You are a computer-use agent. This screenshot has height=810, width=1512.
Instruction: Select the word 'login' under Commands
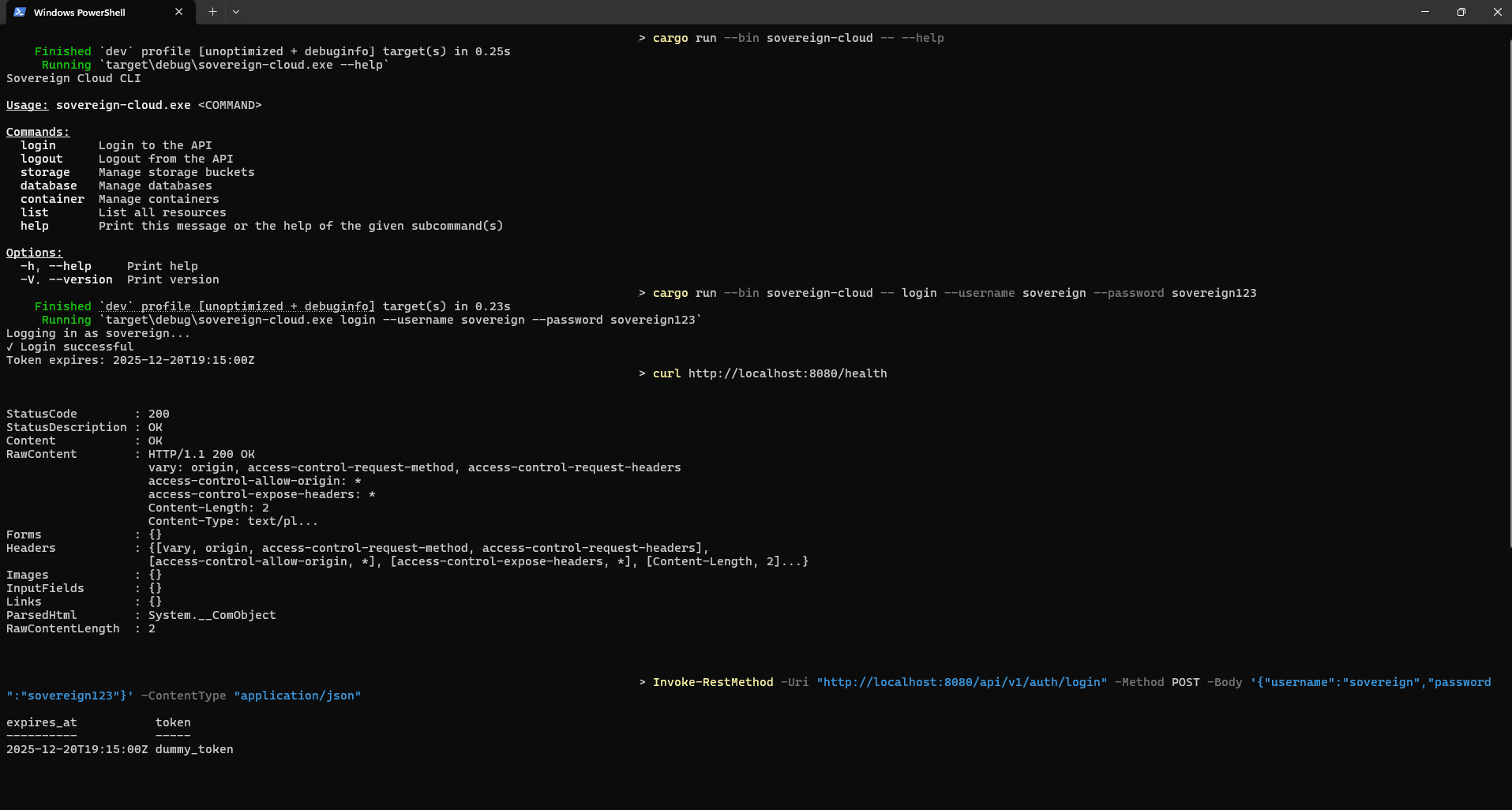pos(38,145)
